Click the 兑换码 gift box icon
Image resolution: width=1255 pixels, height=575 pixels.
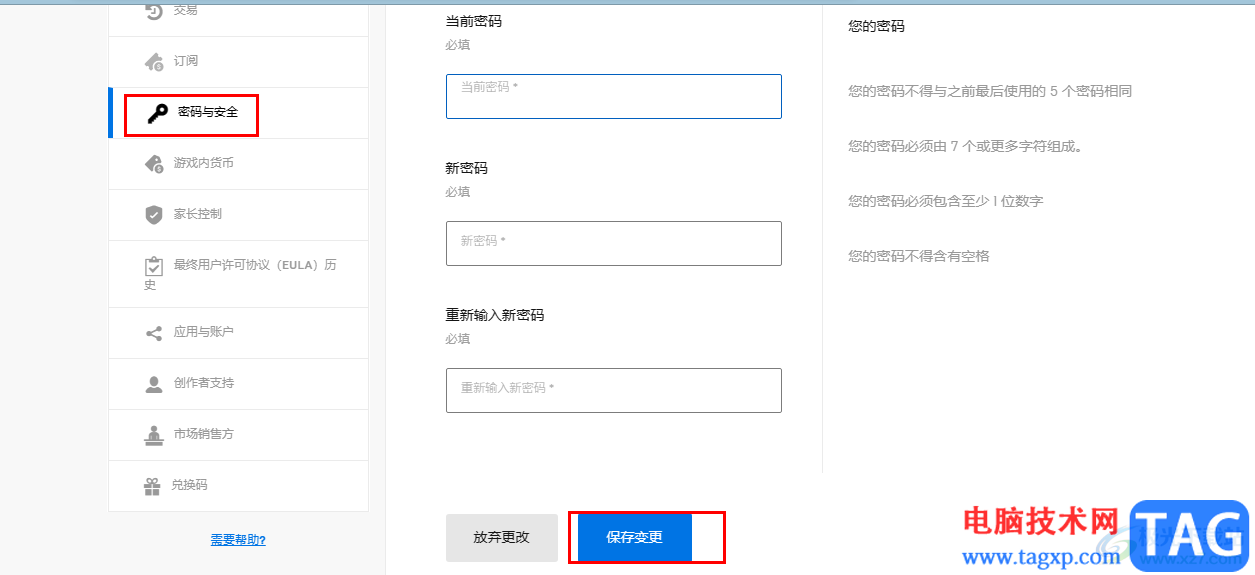point(152,486)
